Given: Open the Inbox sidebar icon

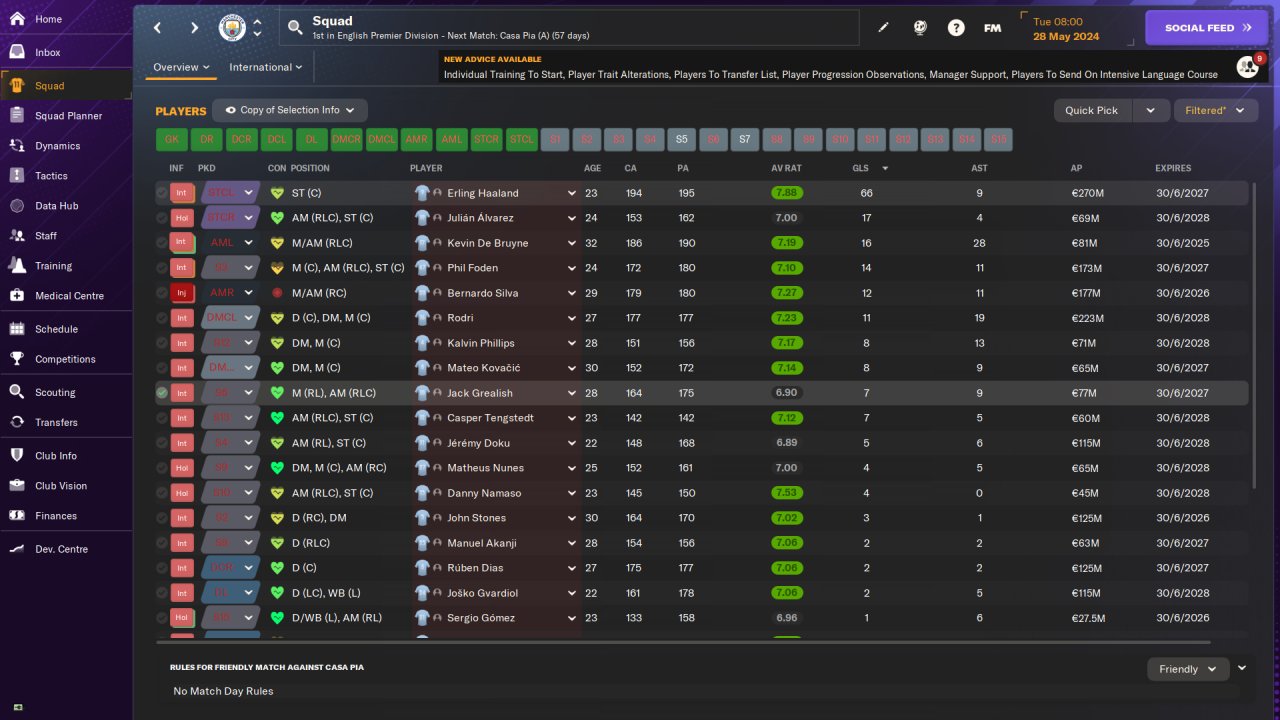Looking at the screenshot, I should point(17,52).
